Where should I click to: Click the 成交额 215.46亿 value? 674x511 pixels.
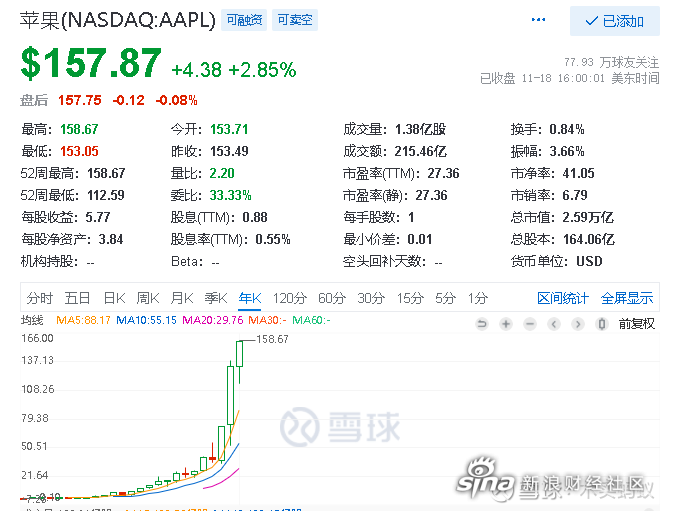(420, 151)
